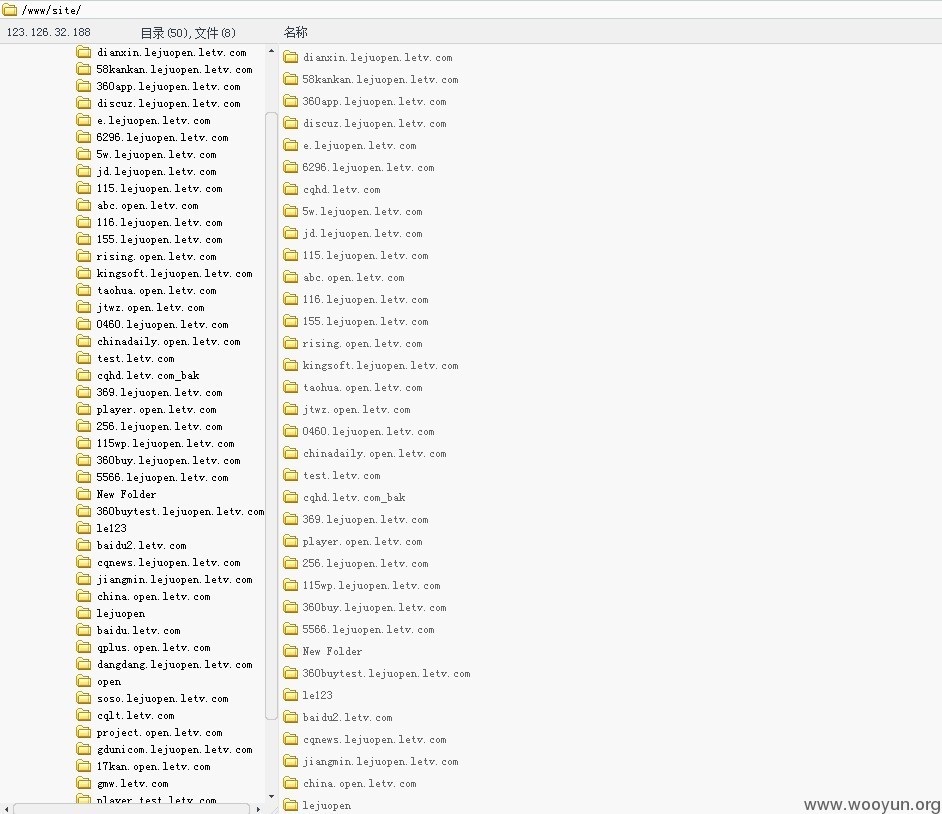Click left tree horizontal scrollbar thumb
This screenshot has width=942, height=814.
pos(132,809)
